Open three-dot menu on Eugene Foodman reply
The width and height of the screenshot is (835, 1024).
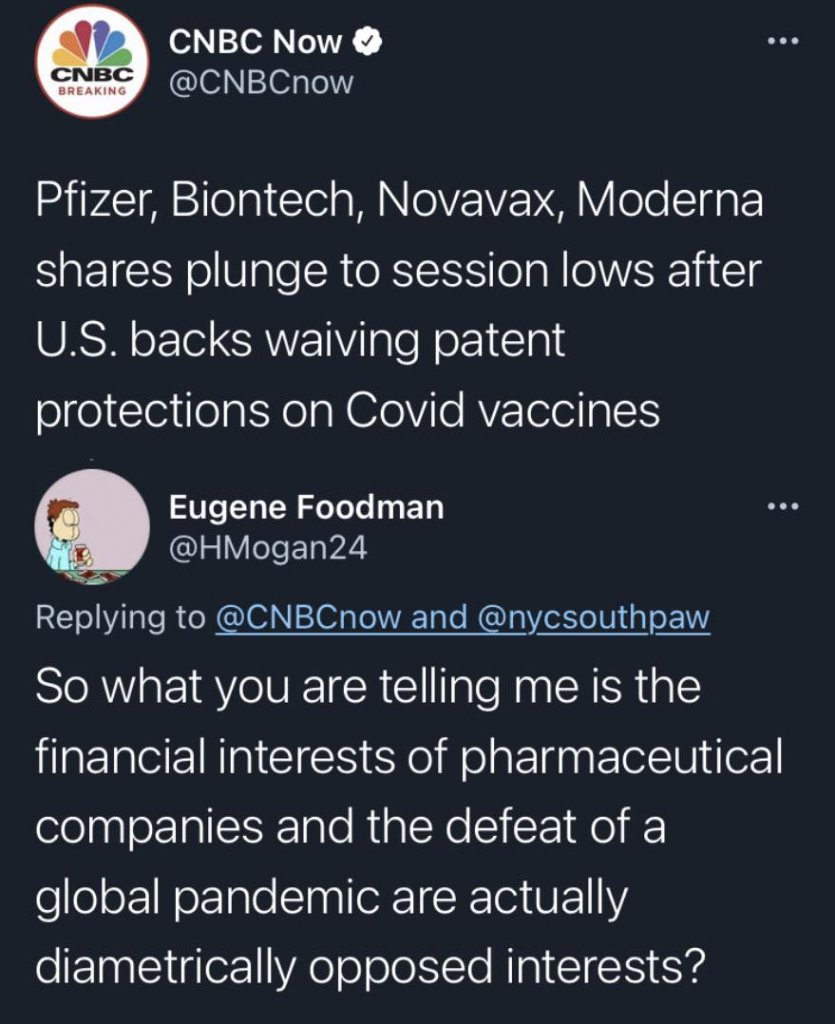click(783, 507)
